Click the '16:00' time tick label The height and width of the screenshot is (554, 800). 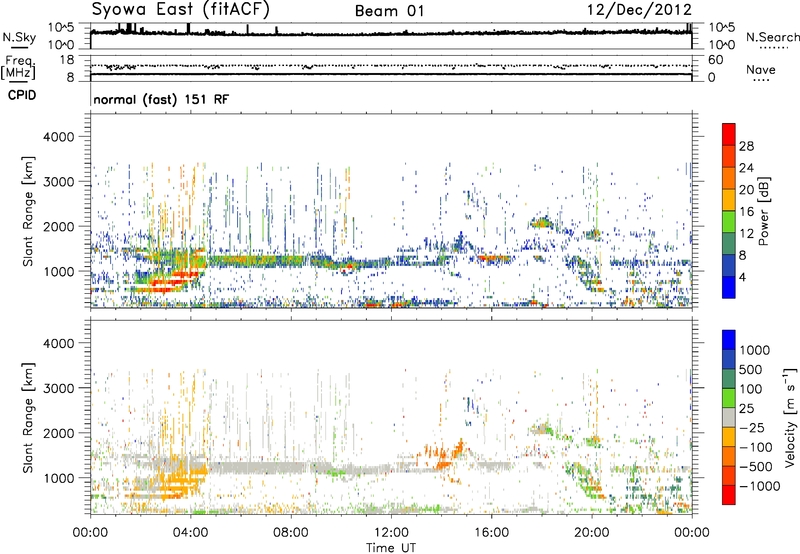(x=491, y=533)
